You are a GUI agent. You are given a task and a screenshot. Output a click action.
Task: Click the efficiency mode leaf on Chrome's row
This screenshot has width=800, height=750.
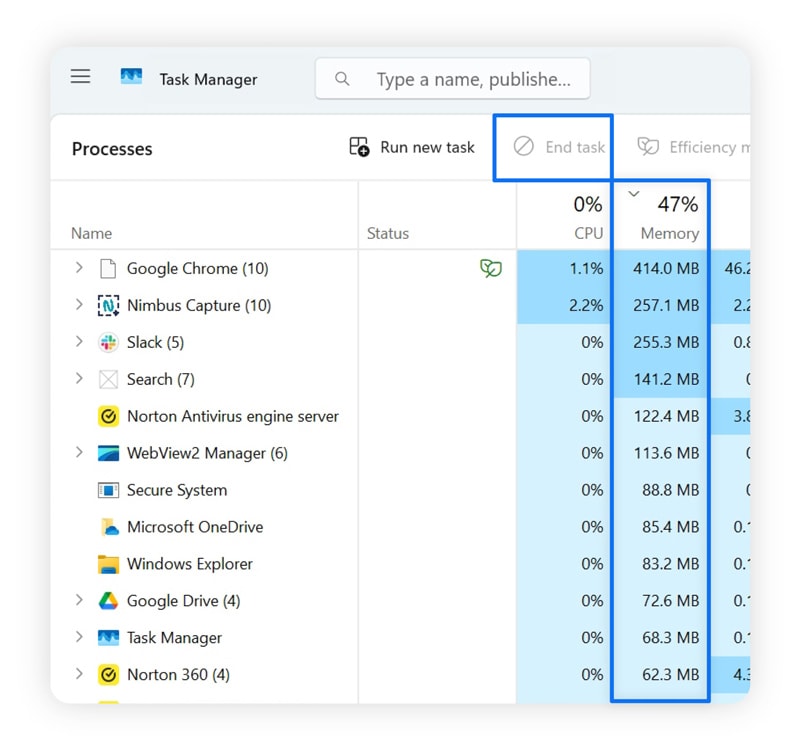[x=489, y=268]
